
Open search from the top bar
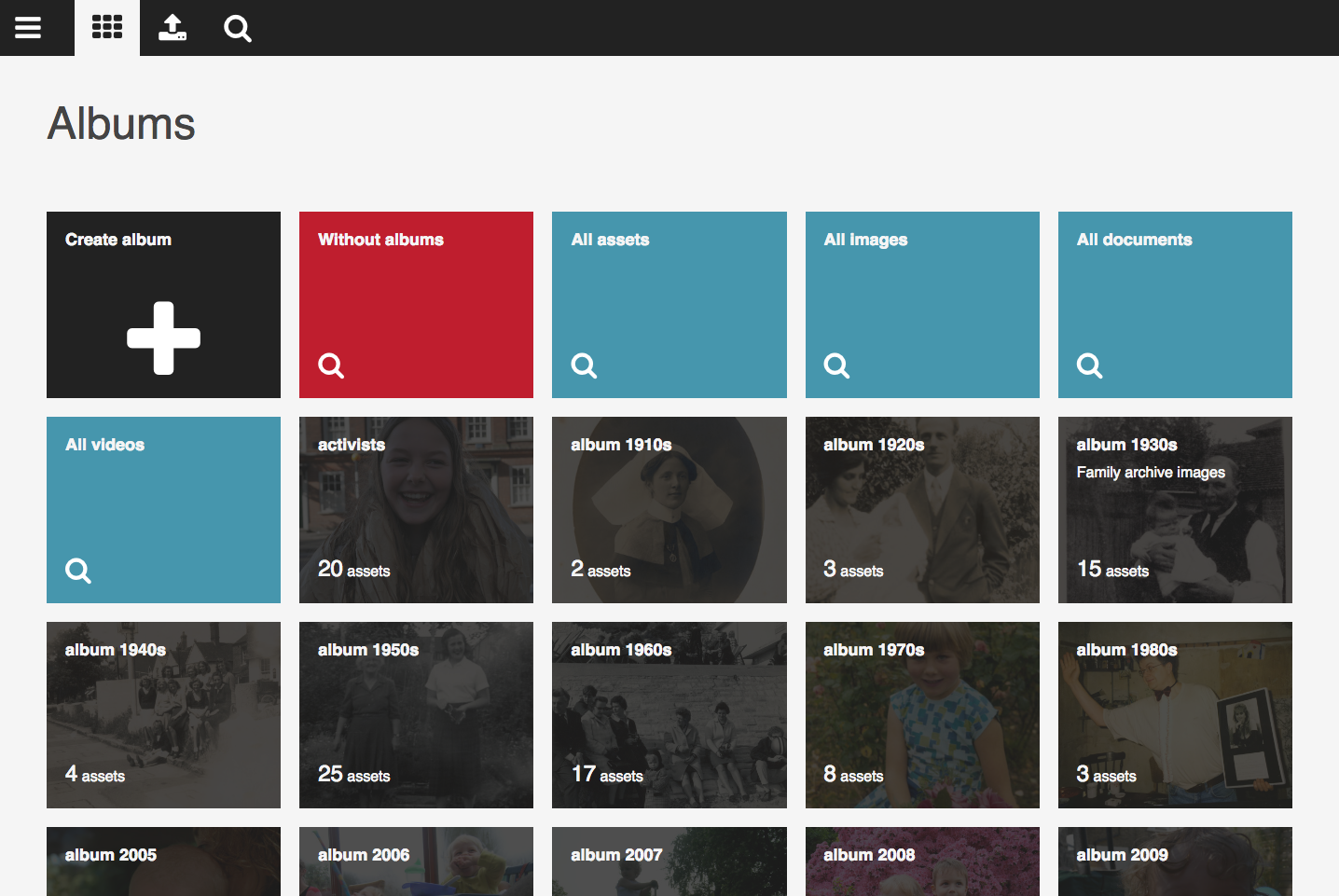238,29
